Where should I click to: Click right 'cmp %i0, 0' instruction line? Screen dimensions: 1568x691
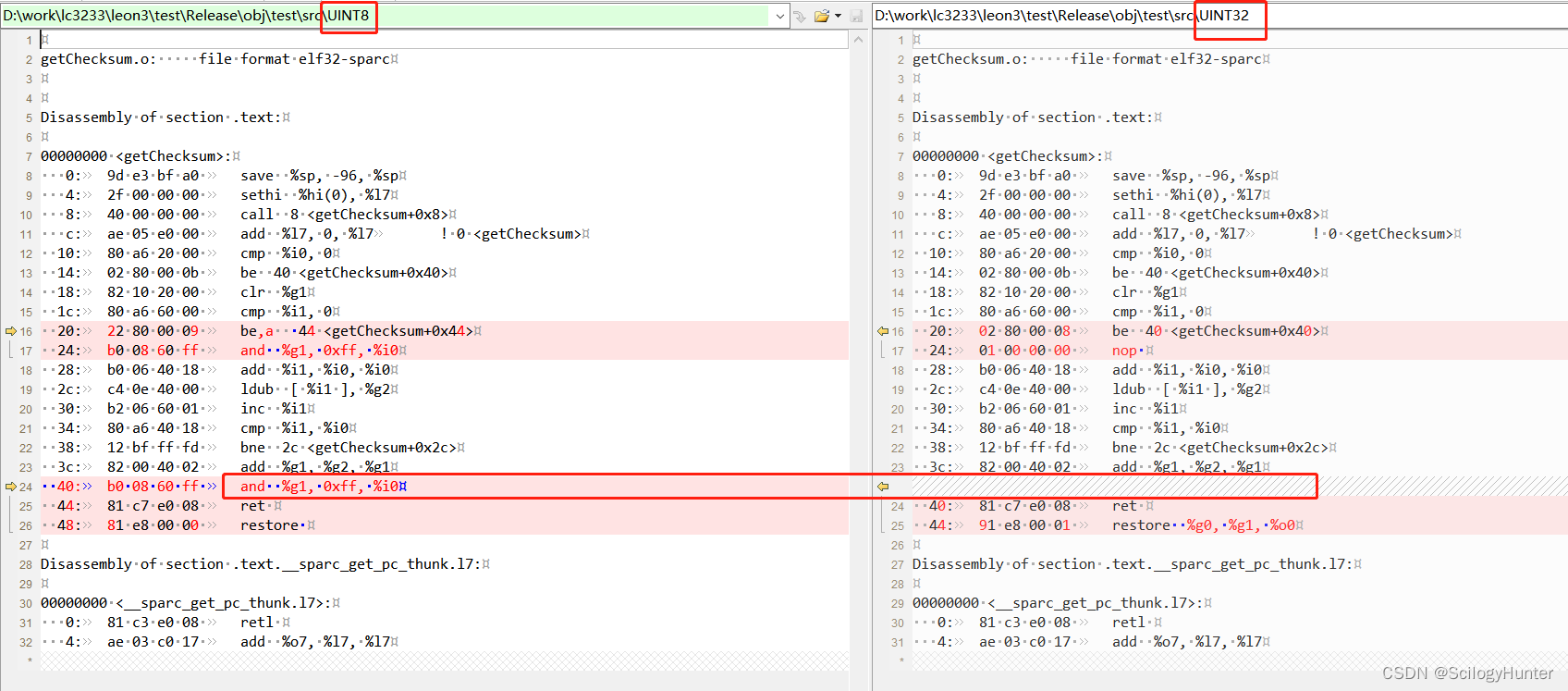click(1162, 253)
